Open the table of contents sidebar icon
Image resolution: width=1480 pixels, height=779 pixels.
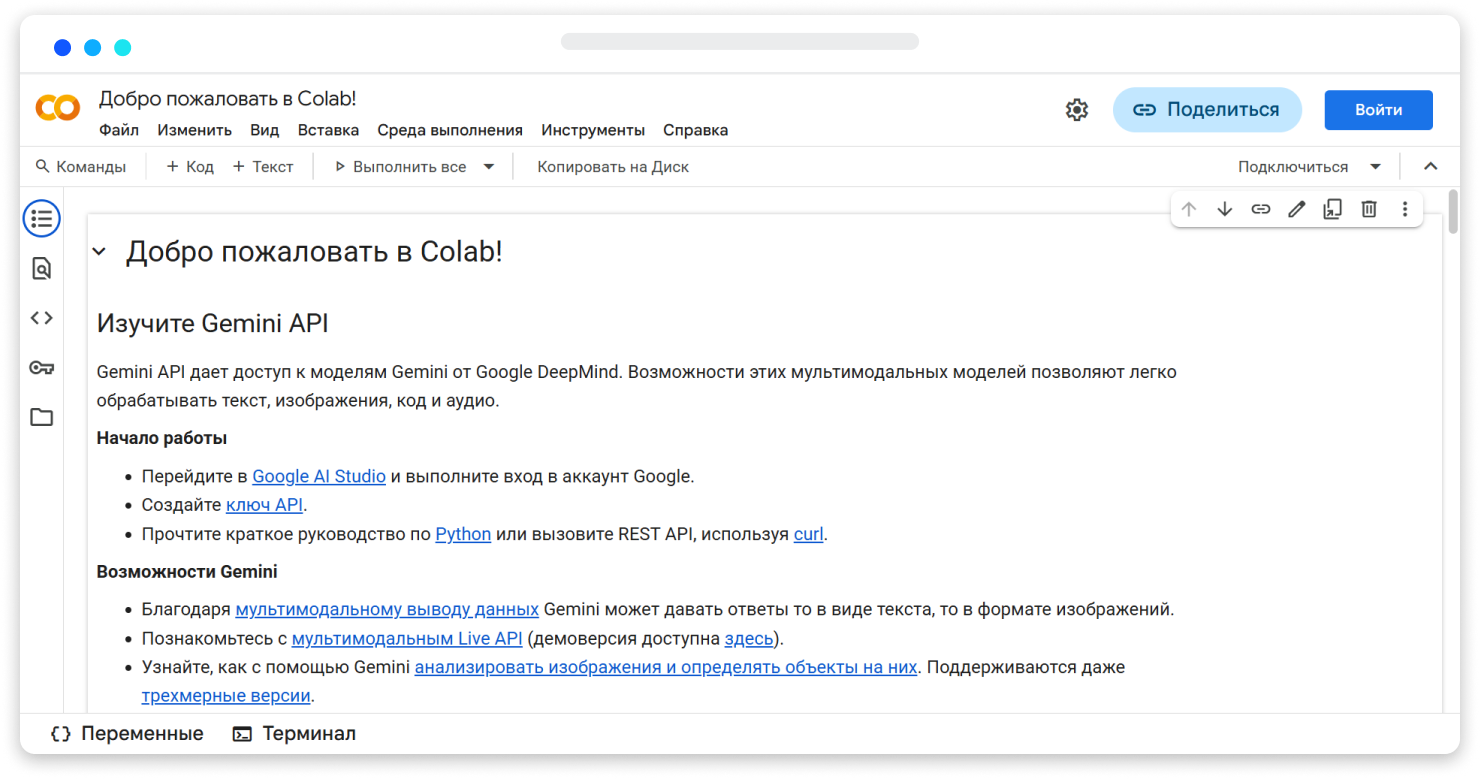tap(42, 218)
